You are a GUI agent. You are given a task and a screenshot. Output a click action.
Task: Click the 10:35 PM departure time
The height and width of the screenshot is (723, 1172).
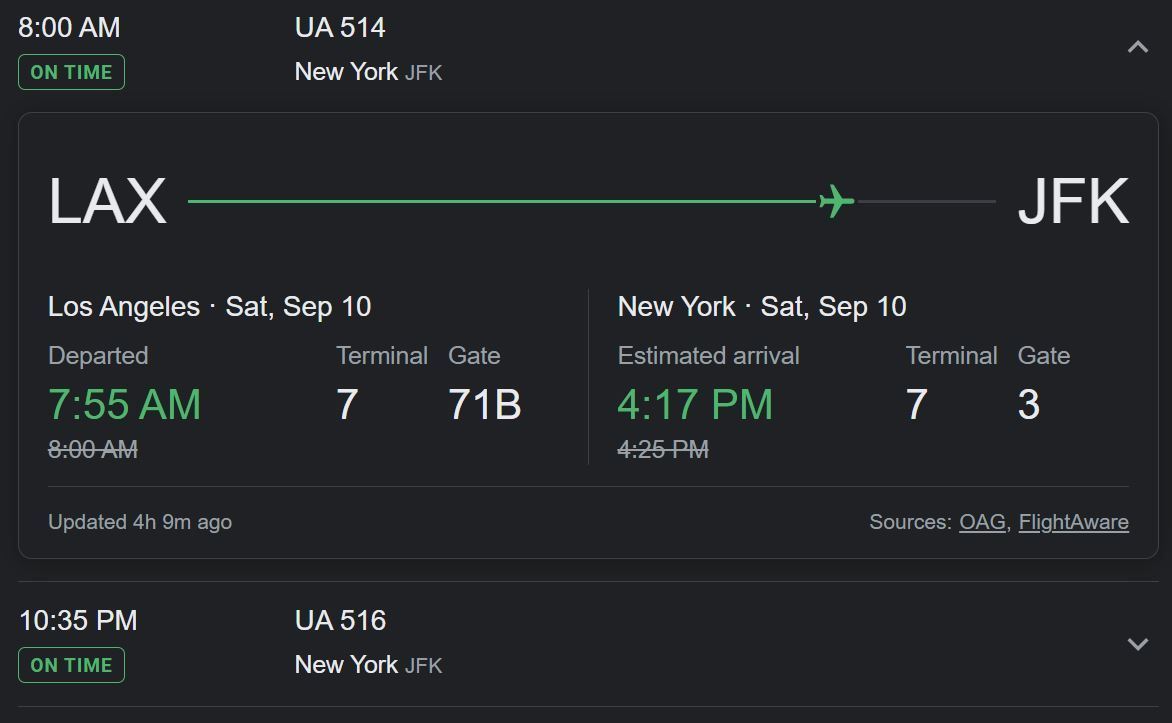tap(78, 621)
